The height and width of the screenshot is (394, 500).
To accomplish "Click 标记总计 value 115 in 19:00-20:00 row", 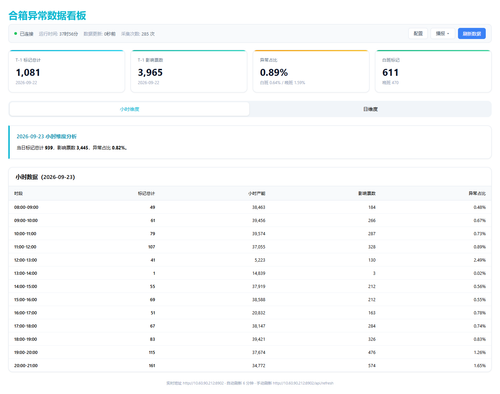I will pos(152,352).
